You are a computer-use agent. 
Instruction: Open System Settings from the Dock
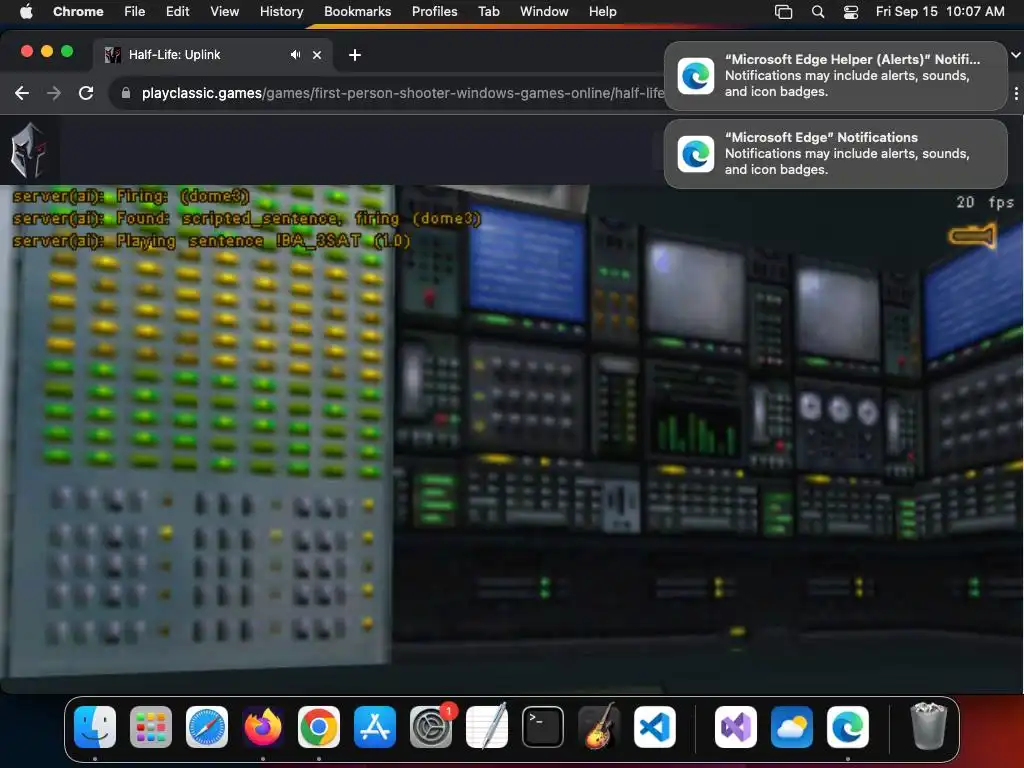tap(431, 726)
